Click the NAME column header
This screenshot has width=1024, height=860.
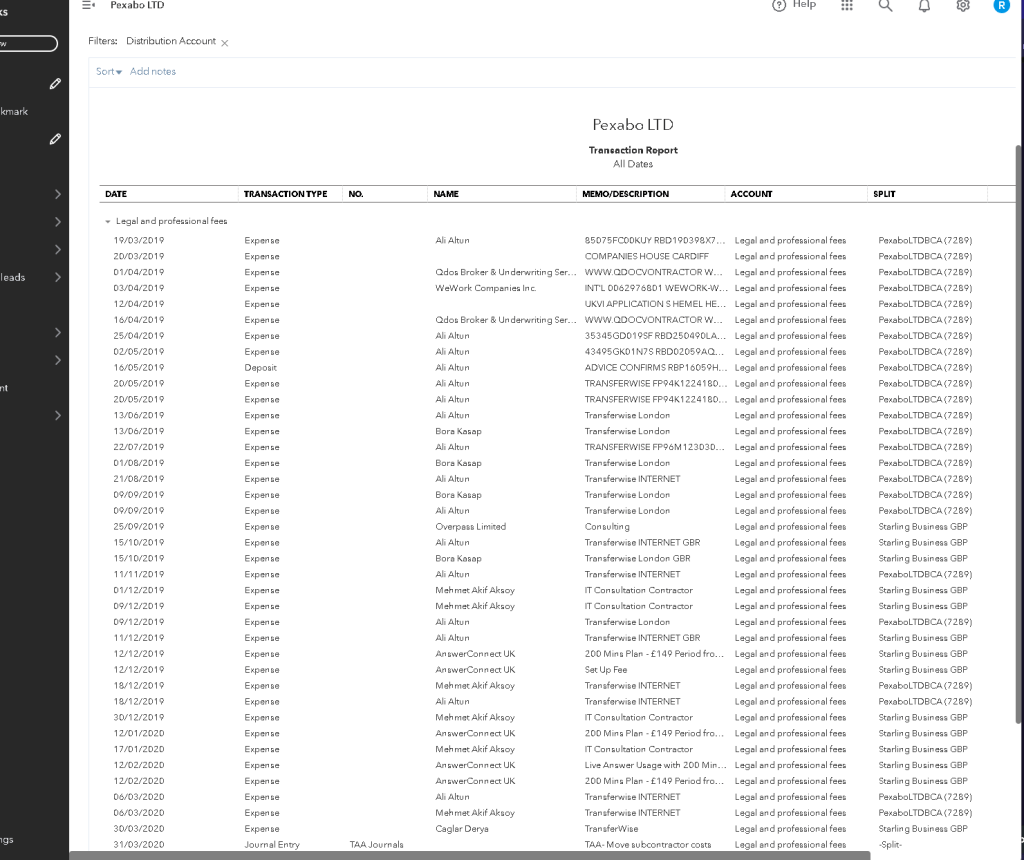pyautogui.click(x=446, y=194)
